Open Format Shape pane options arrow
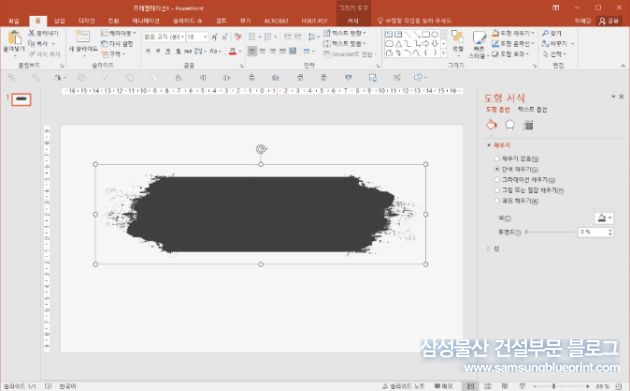The image size is (630, 391). pyautogui.click(x=613, y=96)
